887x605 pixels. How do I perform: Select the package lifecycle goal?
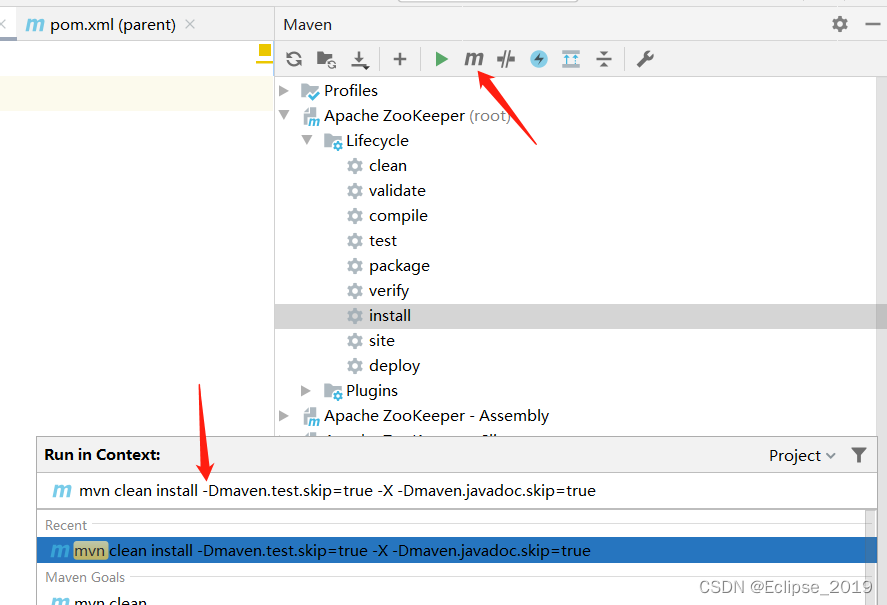coord(399,266)
